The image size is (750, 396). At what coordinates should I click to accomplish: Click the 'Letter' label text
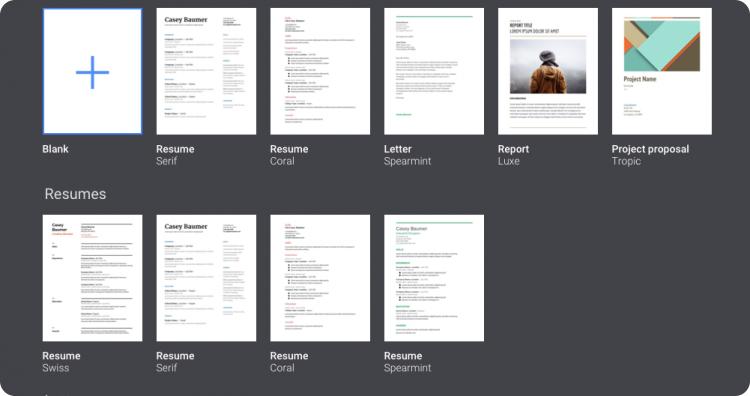397,149
